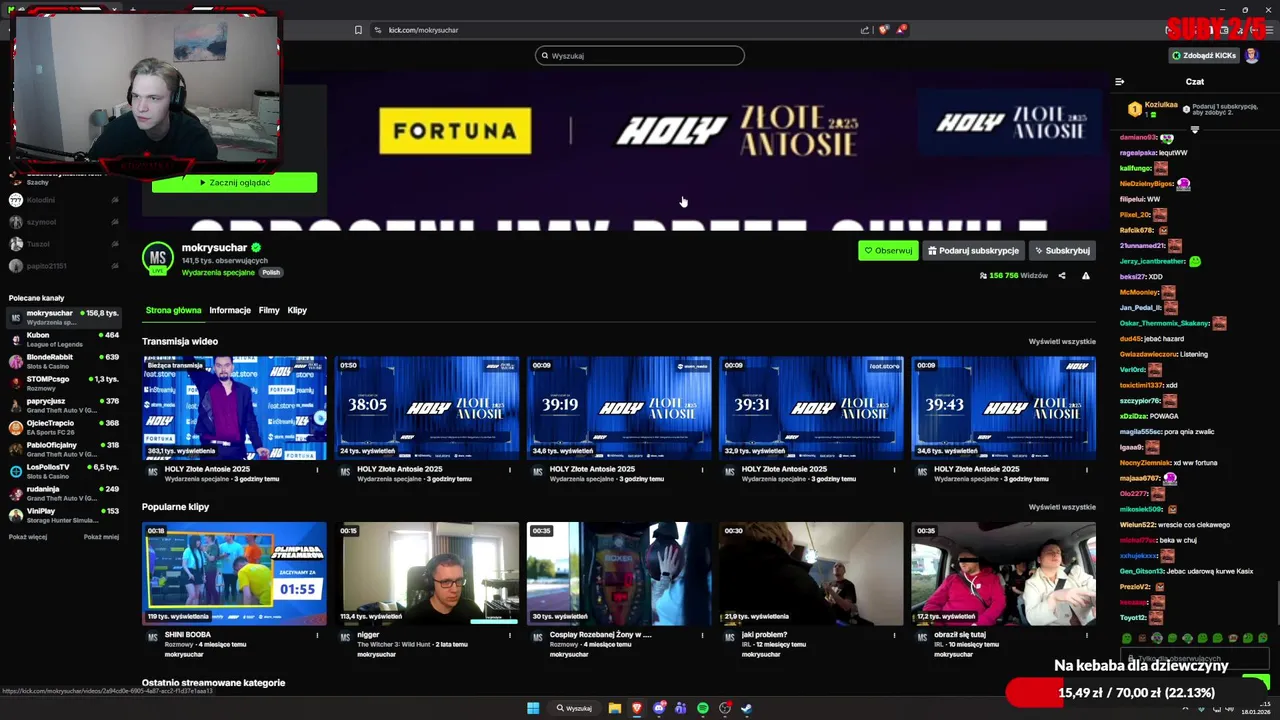Click the share page icon in the address bar

point(865,30)
